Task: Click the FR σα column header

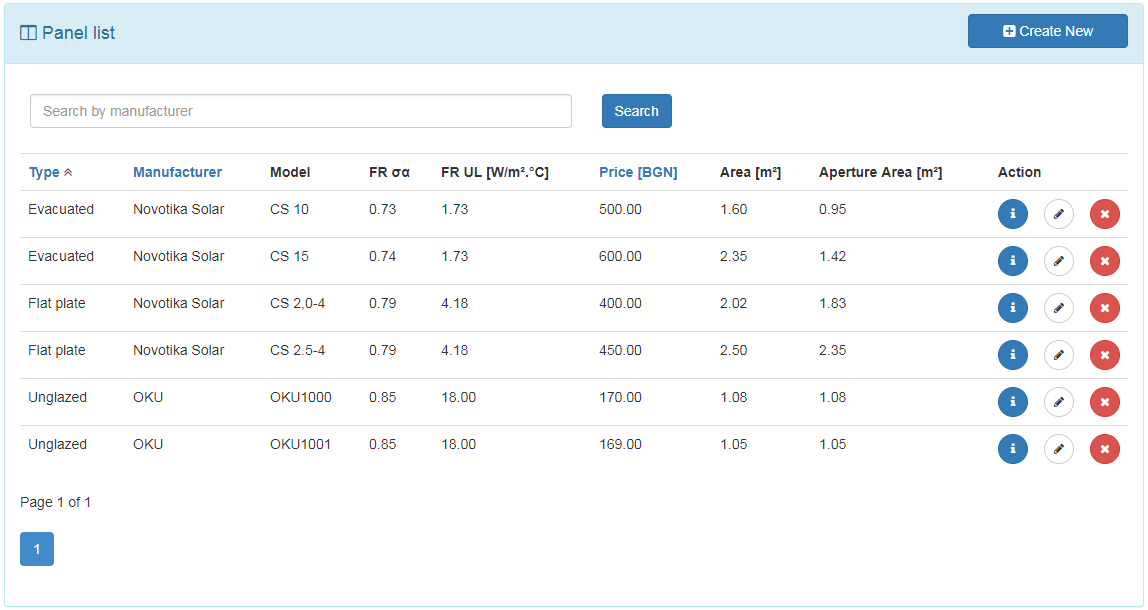Action: [x=389, y=172]
